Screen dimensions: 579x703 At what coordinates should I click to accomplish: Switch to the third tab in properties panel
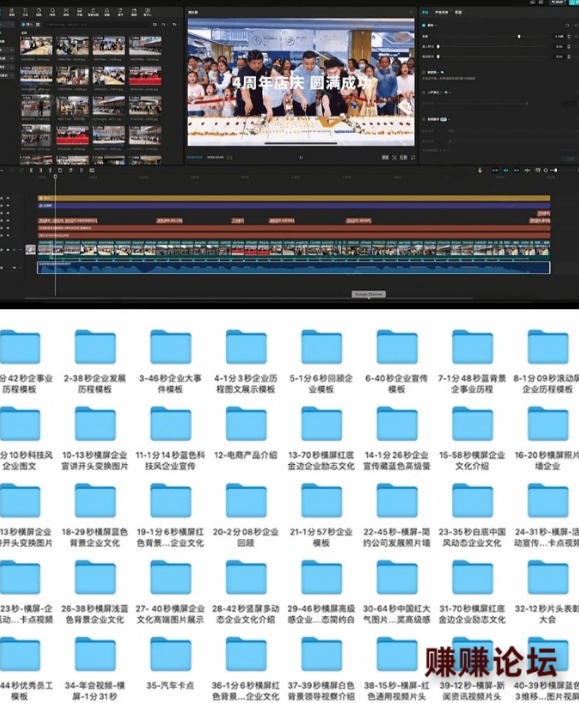click(x=458, y=12)
